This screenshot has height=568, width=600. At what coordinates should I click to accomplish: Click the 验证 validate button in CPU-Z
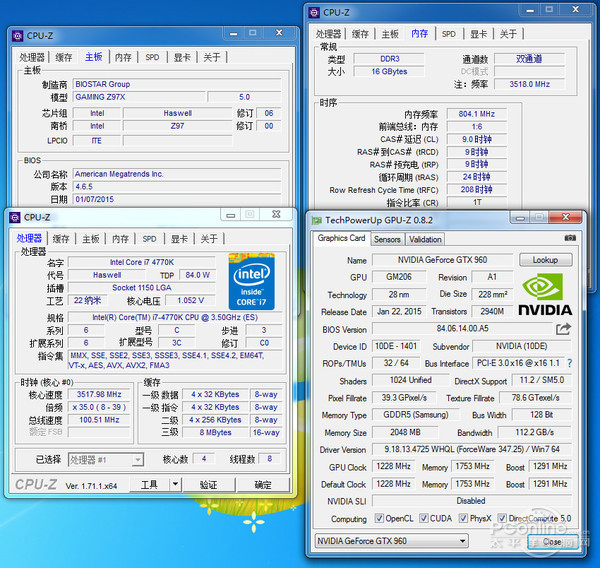(209, 485)
